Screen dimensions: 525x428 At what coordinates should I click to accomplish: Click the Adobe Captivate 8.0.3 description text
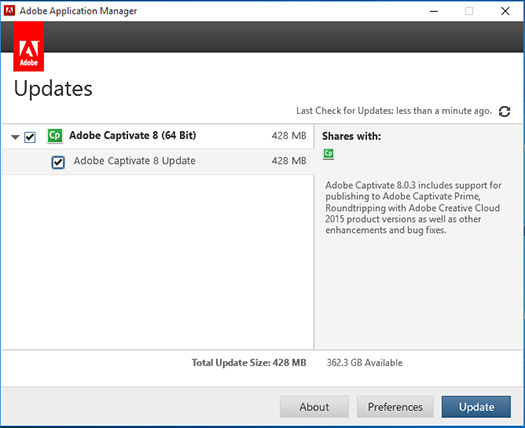click(x=413, y=208)
